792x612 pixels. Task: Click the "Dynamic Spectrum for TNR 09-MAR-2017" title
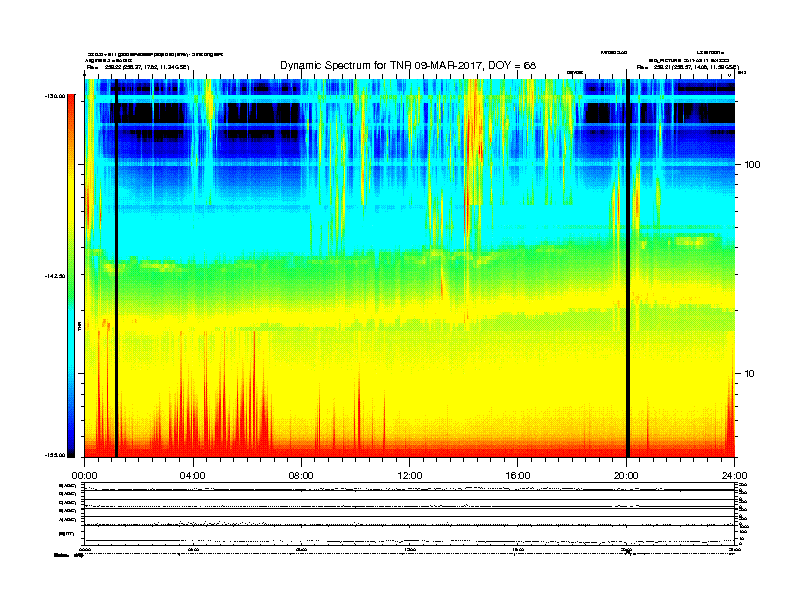[x=408, y=66]
